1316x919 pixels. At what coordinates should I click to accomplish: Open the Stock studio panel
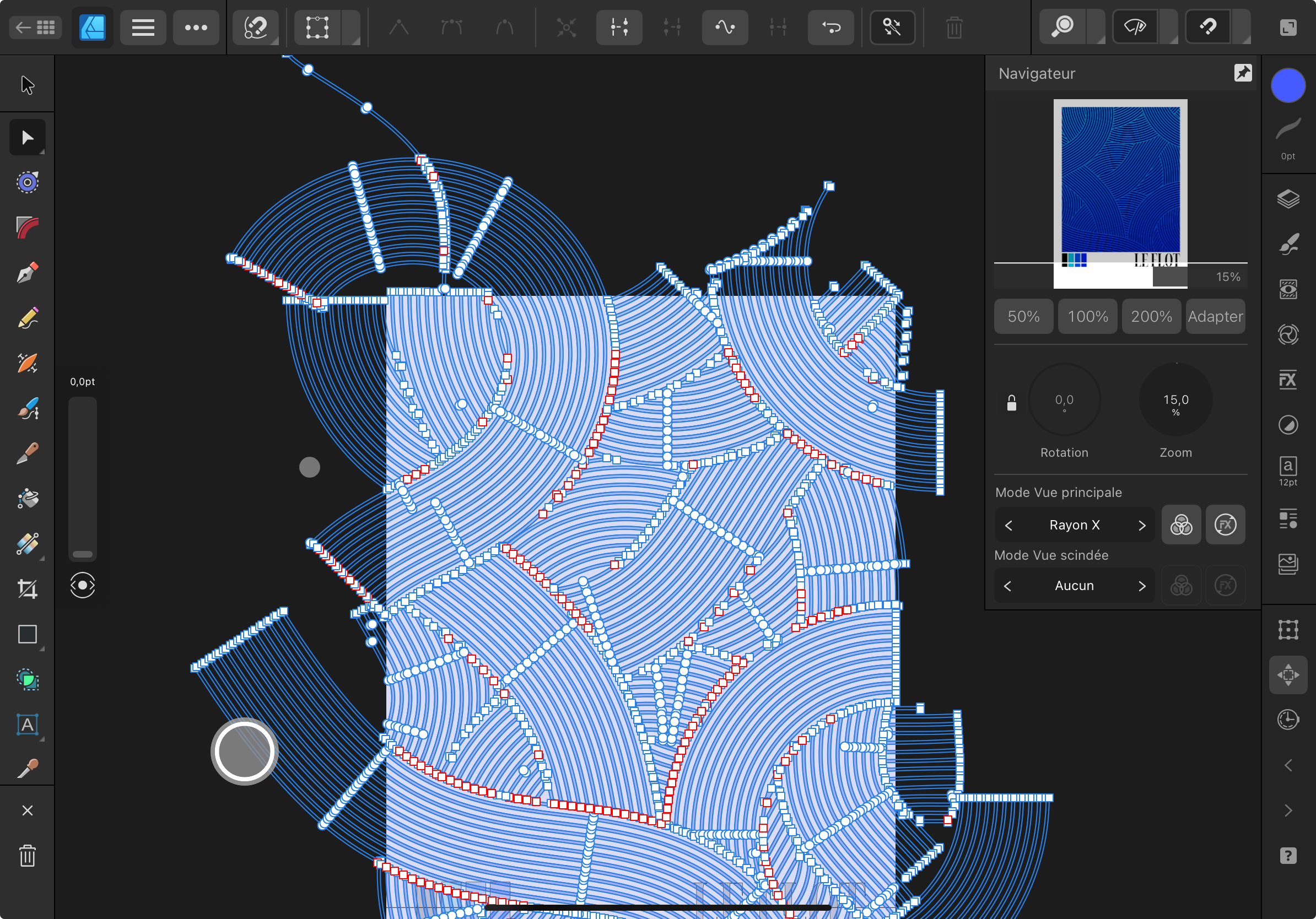coord(1288,564)
